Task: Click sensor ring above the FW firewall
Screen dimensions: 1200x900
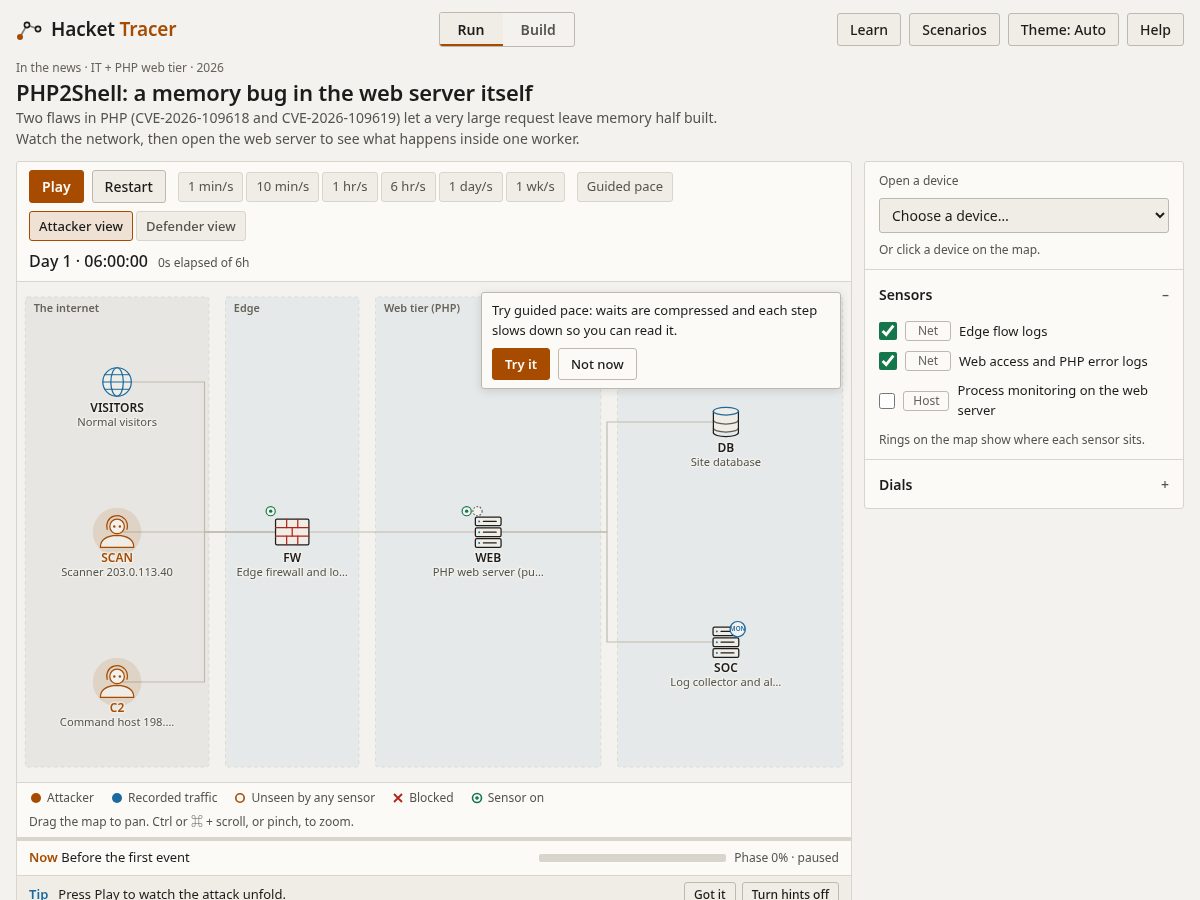Action: pyautogui.click(x=271, y=511)
